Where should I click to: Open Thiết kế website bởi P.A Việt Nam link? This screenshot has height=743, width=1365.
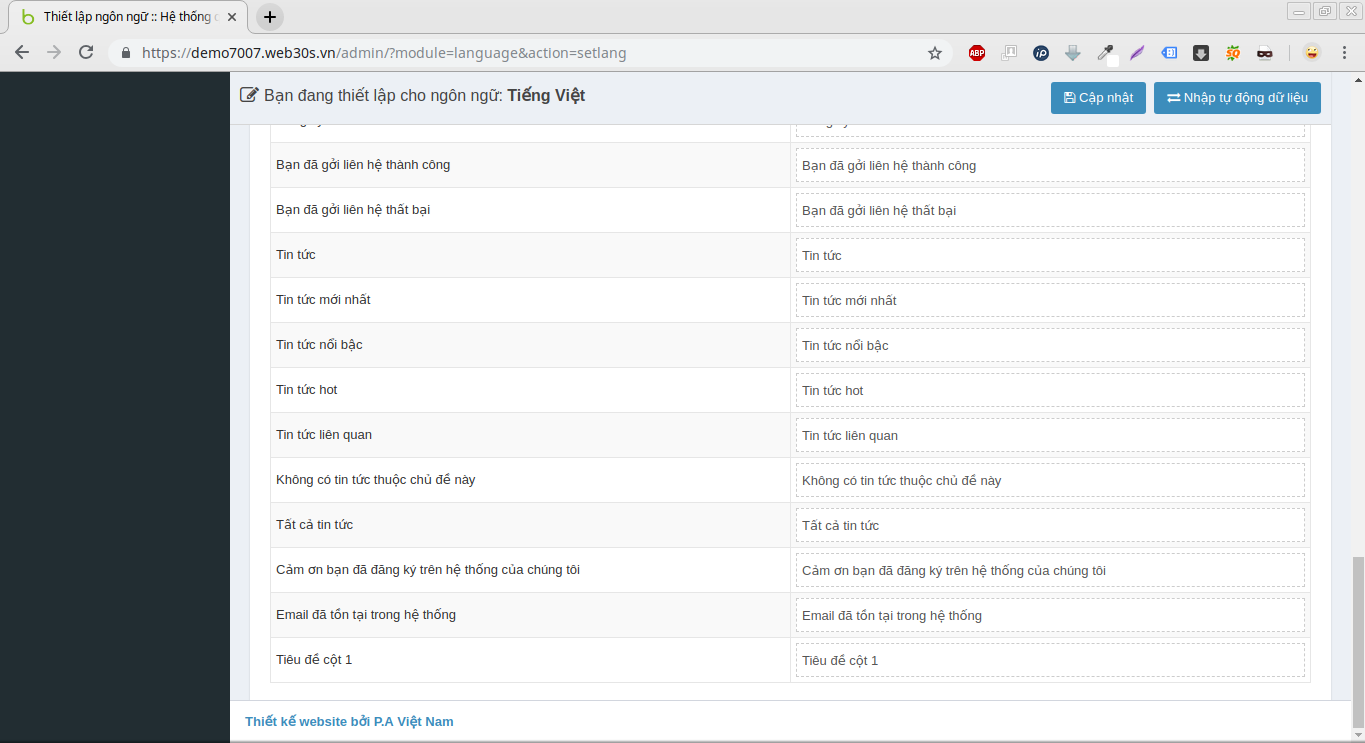pos(349,721)
